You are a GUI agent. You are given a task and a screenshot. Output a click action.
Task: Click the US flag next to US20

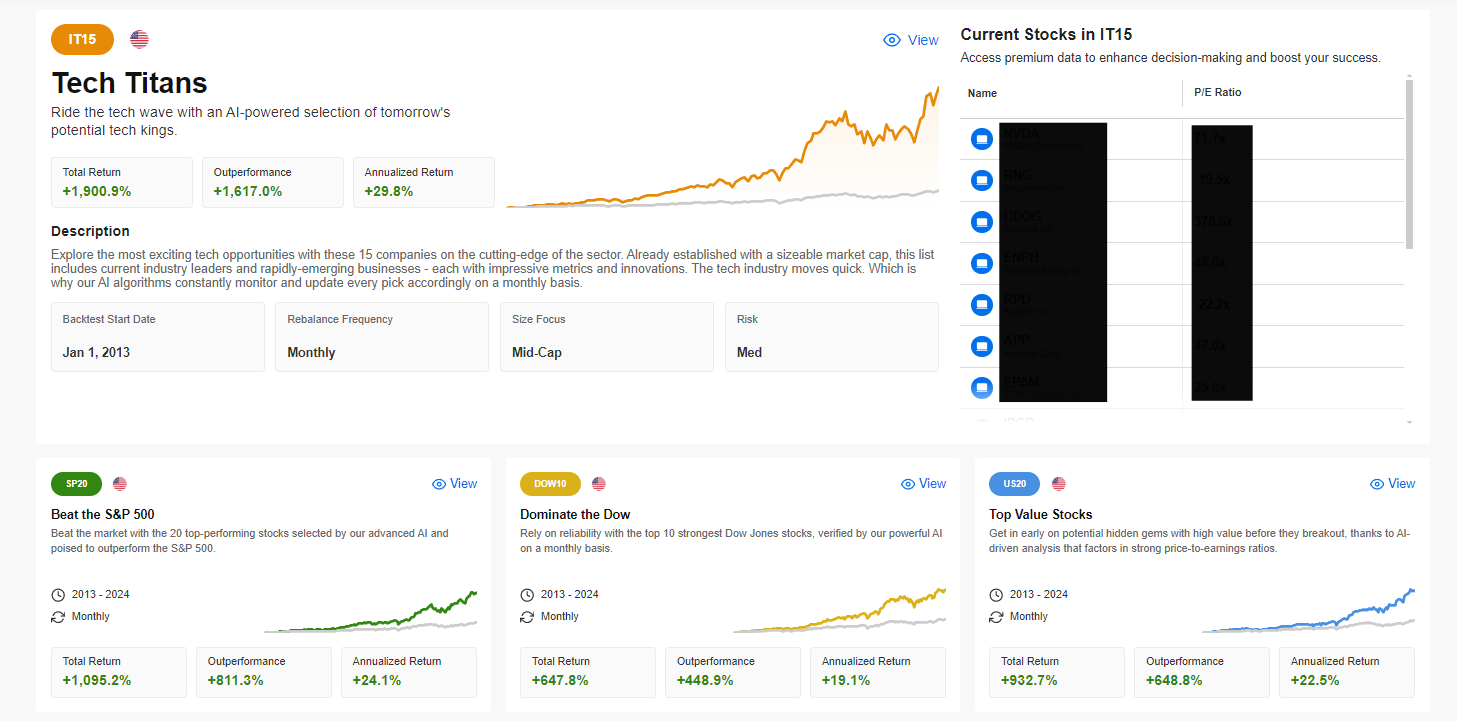(x=1058, y=484)
